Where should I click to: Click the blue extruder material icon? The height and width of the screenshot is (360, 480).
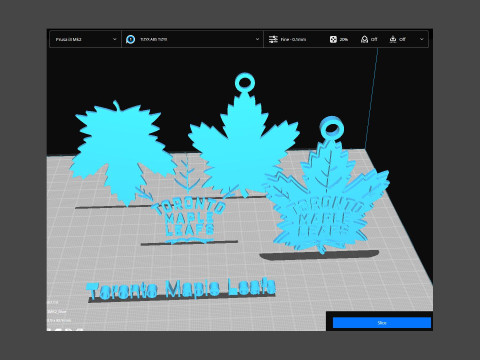coord(131,39)
